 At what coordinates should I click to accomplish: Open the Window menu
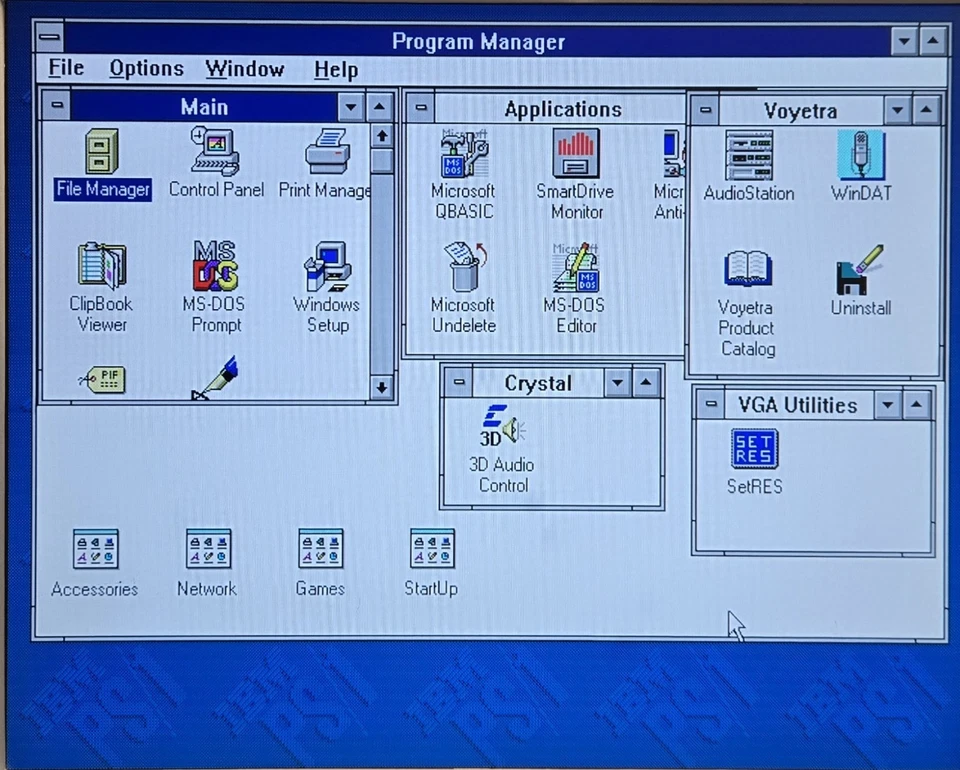click(x=245, y=69)
